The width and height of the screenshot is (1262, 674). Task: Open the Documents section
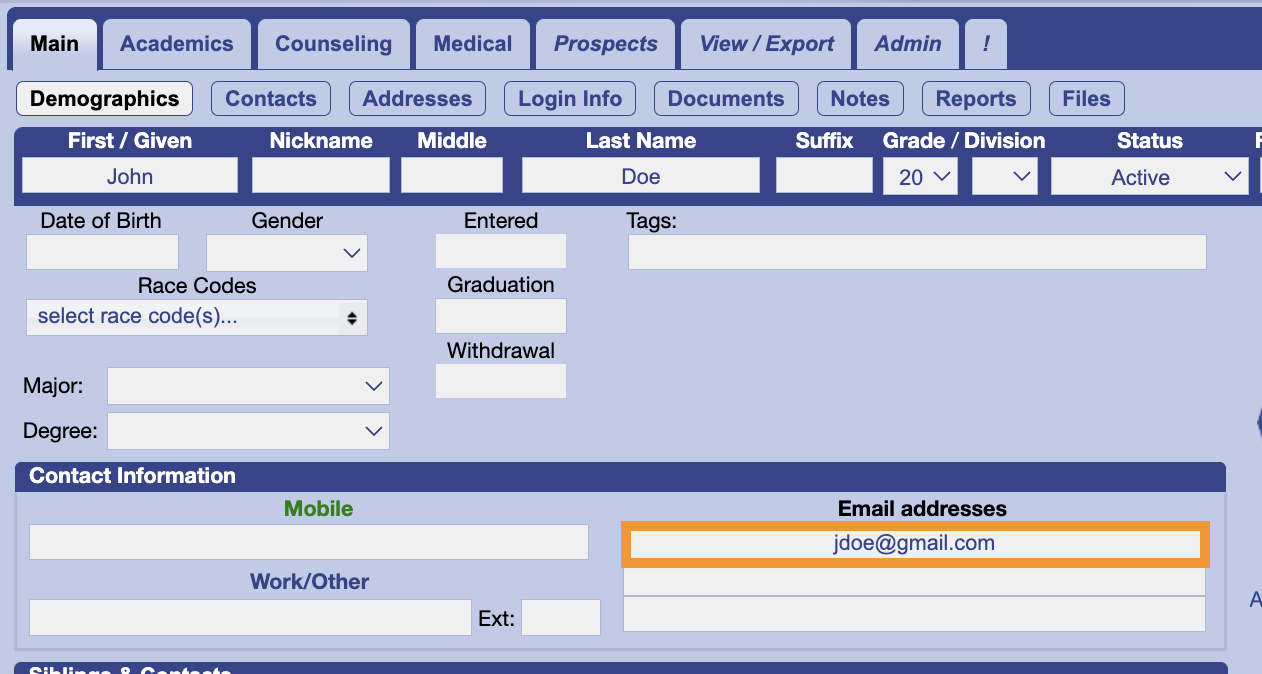pos(725,99)
